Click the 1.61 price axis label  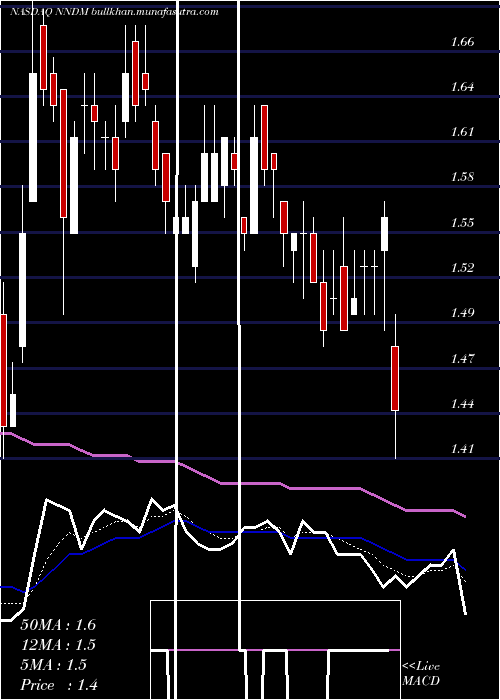point(462,132)
